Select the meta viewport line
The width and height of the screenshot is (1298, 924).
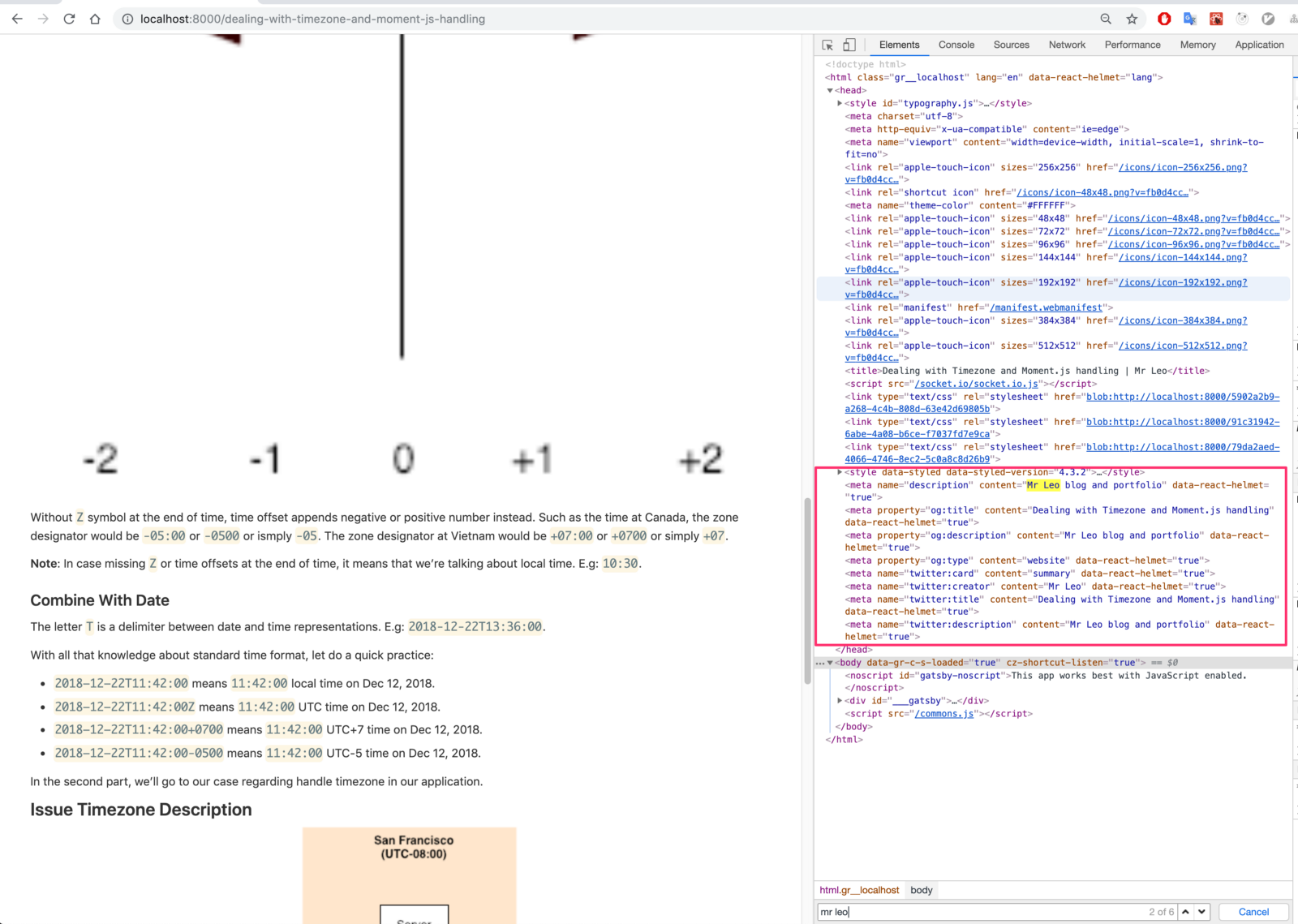point(1055,148)
